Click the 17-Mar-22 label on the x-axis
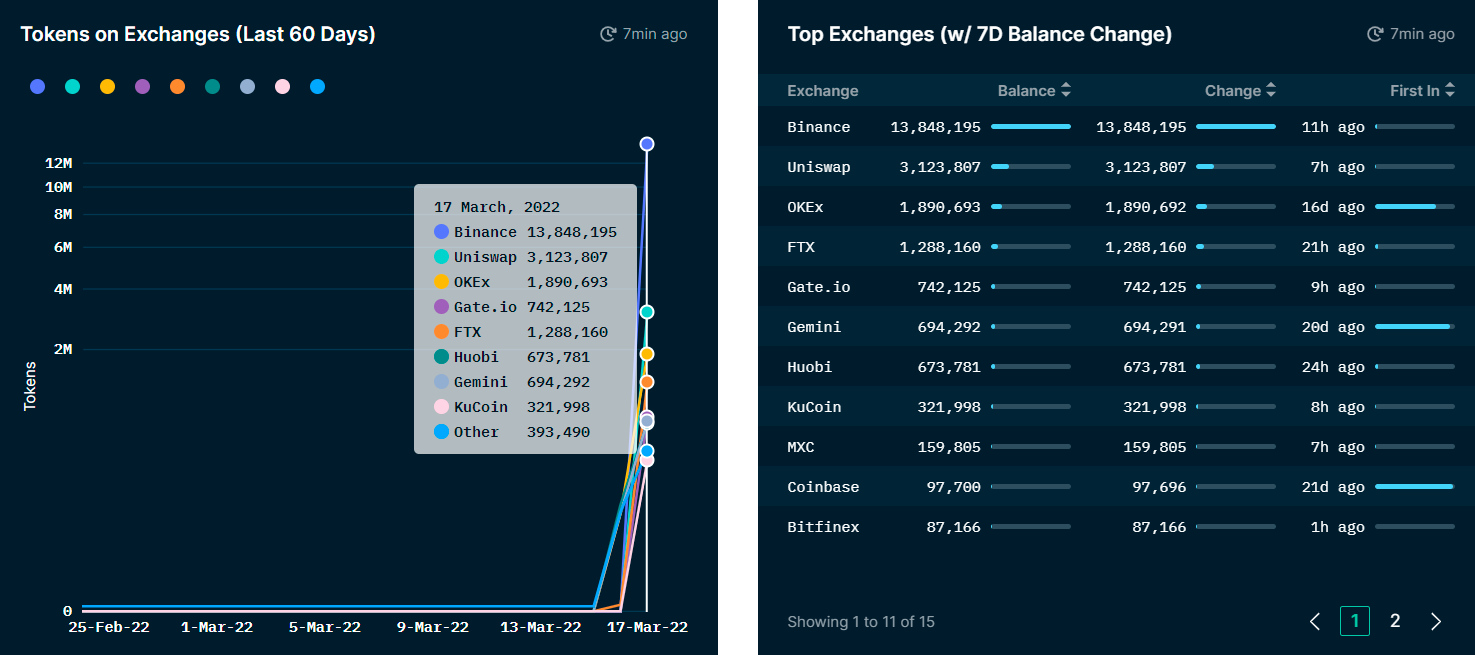Viewport: 1475px width, 655px height. [x=645, y=627]
